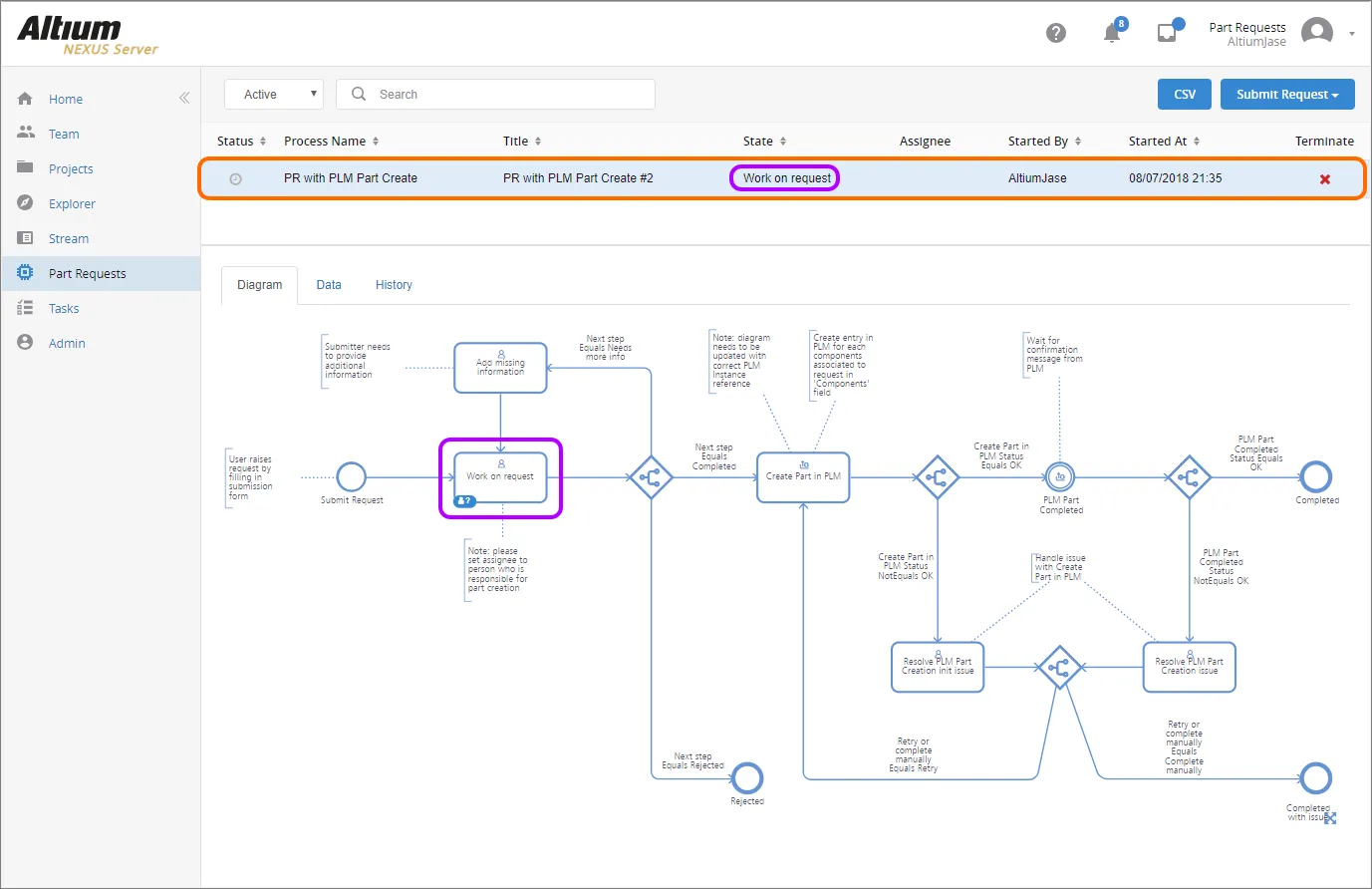Switch to the History tab

(394, 285)
